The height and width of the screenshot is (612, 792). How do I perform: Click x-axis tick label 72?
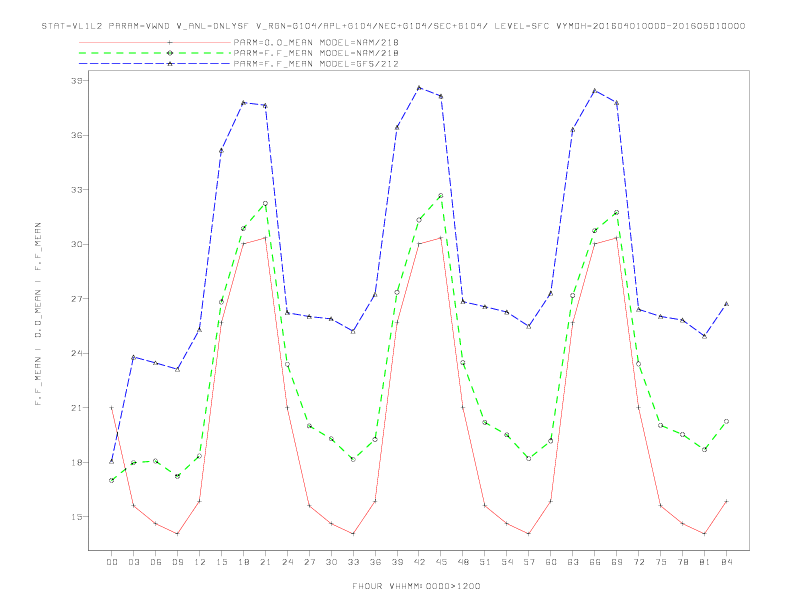[638, 562]
